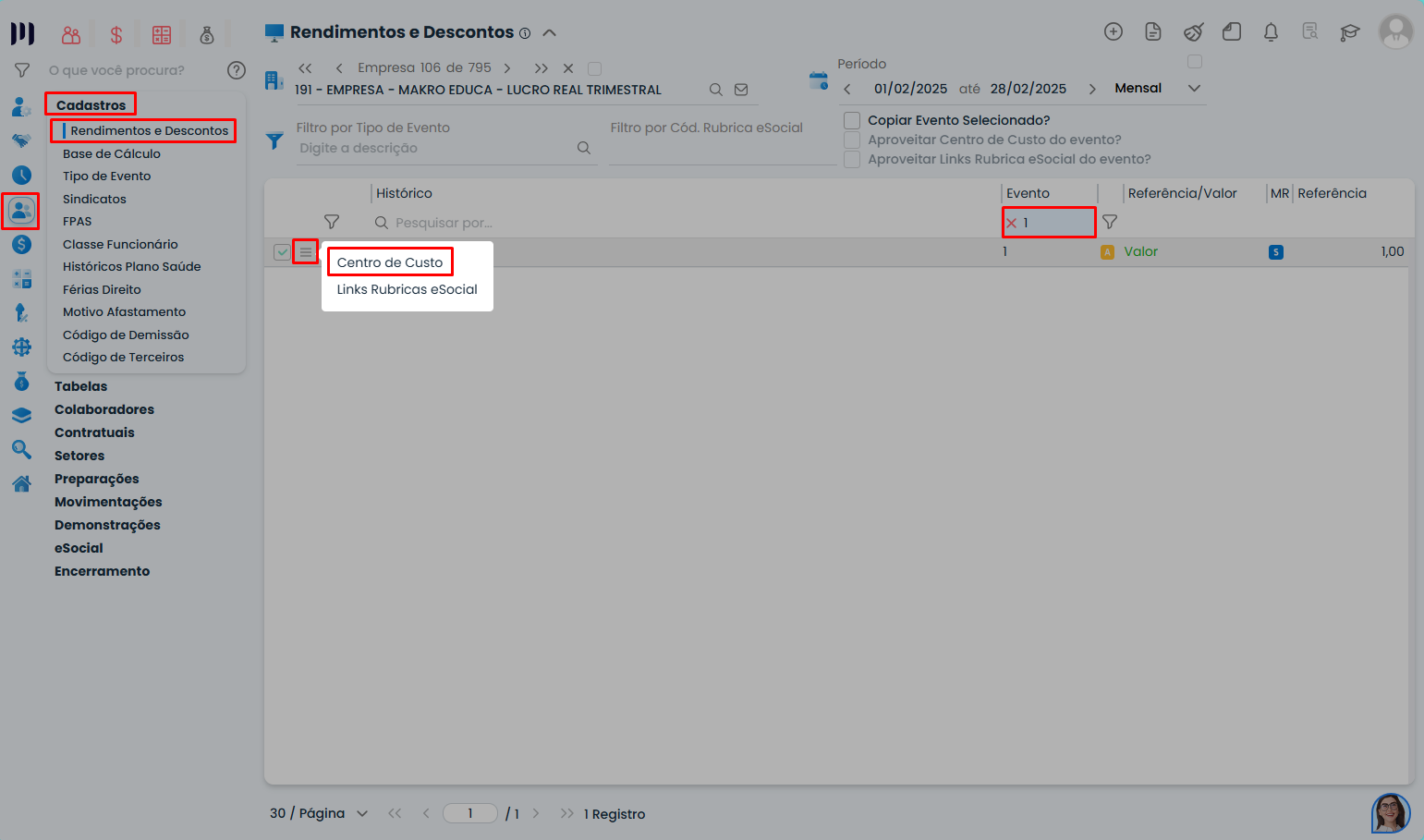Screen dimensions: 1424x840
Task: Select the clean/broom toolbar icon
Action: 1193,30
